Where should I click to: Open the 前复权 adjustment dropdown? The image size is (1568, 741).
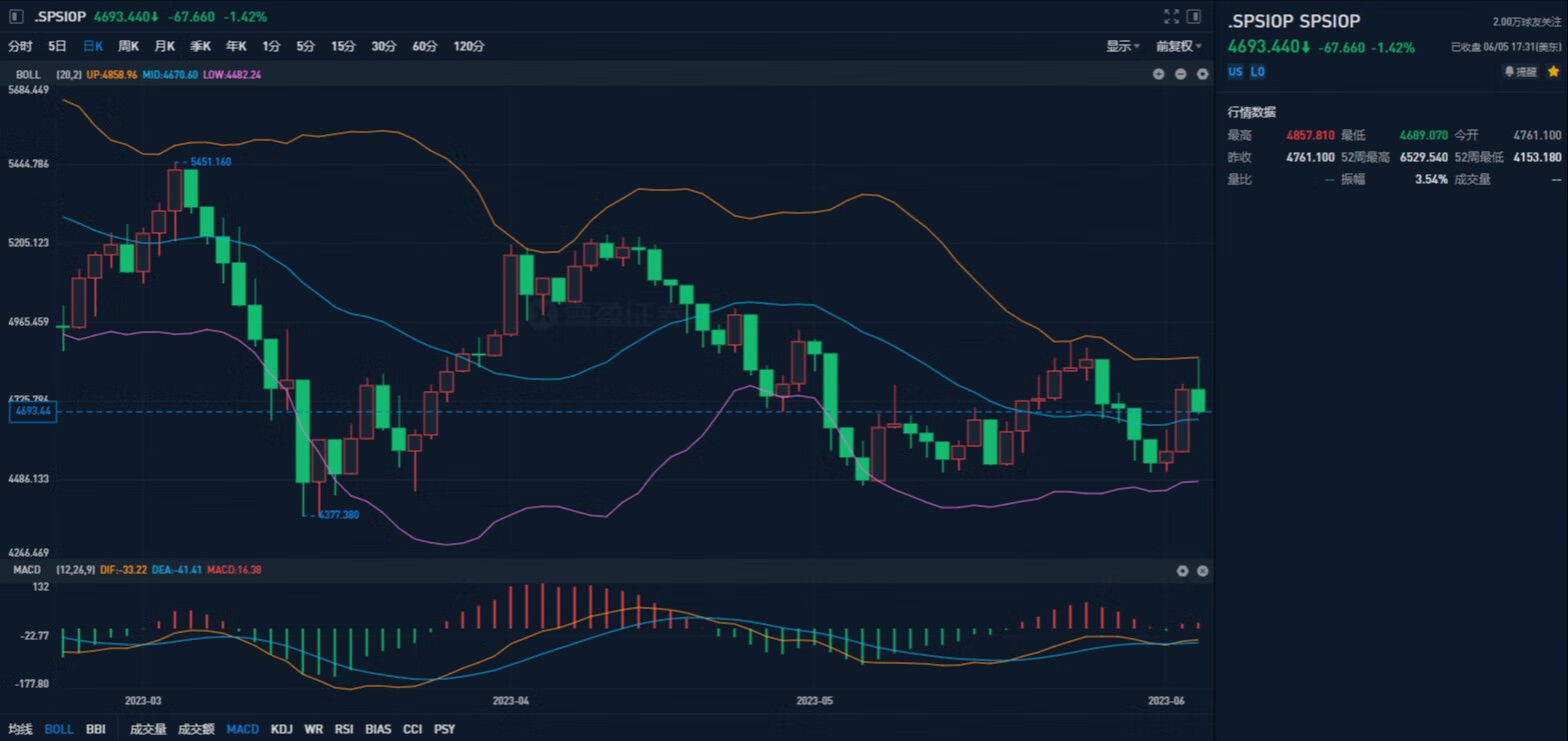point(1178,46)
